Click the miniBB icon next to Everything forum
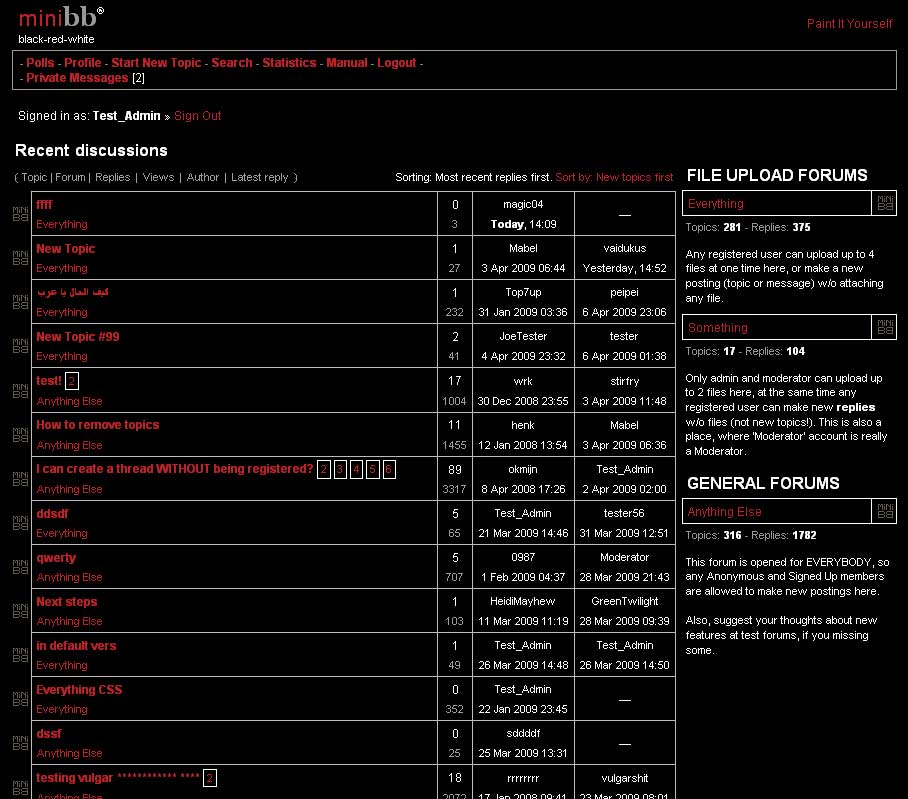 coord(885,203)
